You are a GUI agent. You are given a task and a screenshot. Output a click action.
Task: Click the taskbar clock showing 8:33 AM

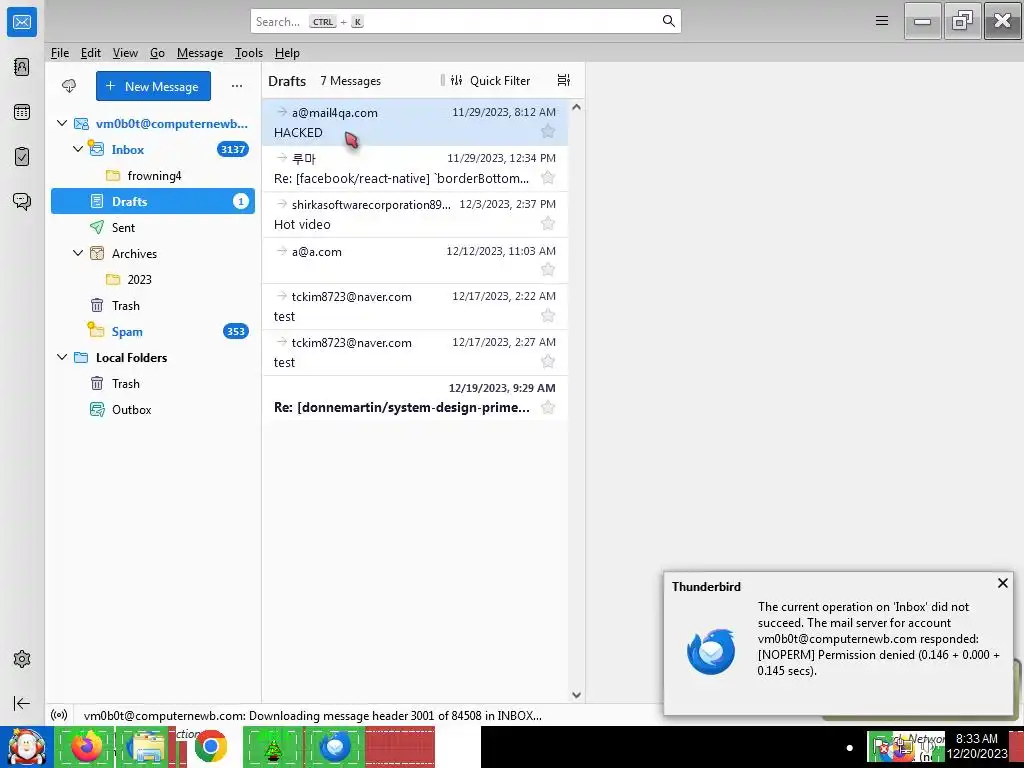(x=977, y=746)
